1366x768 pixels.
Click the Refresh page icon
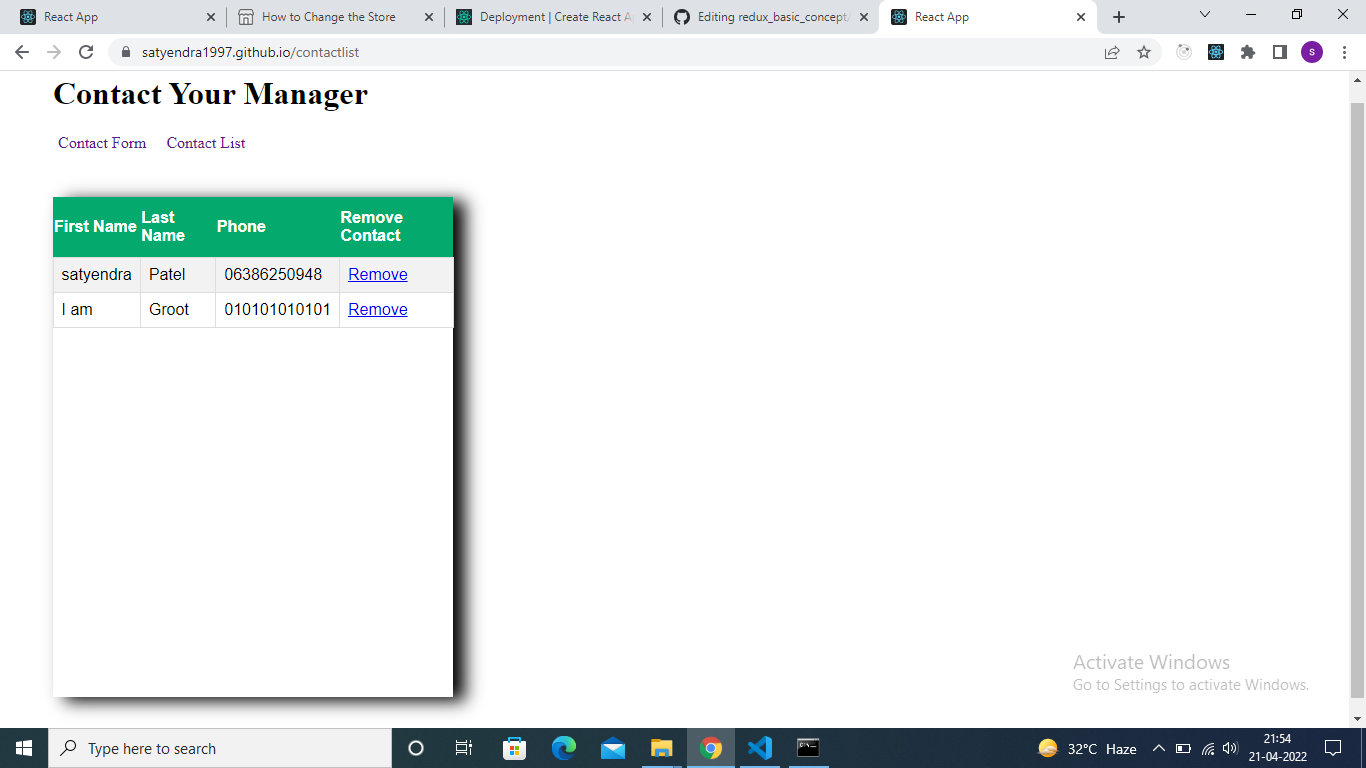pos(85,51)
